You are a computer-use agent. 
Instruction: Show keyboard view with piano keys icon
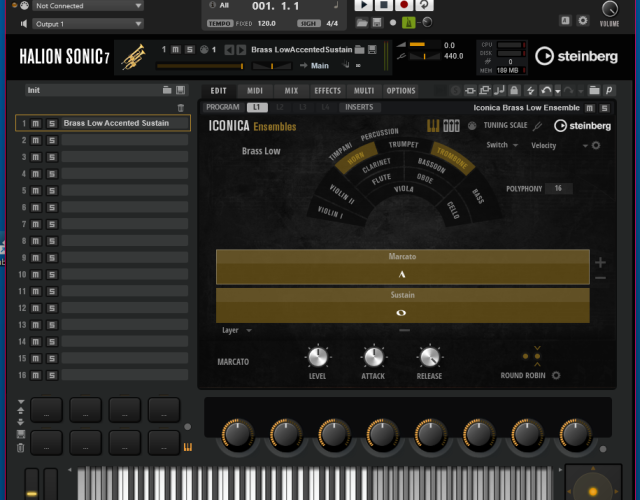tap(433, 126)
